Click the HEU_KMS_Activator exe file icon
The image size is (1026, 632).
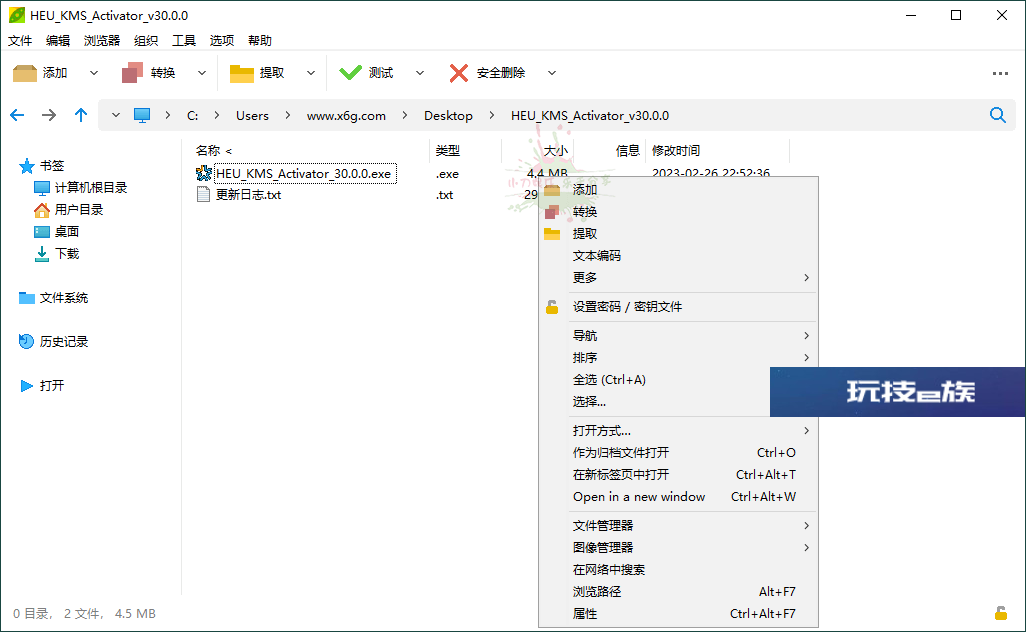click(x=203, y=173)
